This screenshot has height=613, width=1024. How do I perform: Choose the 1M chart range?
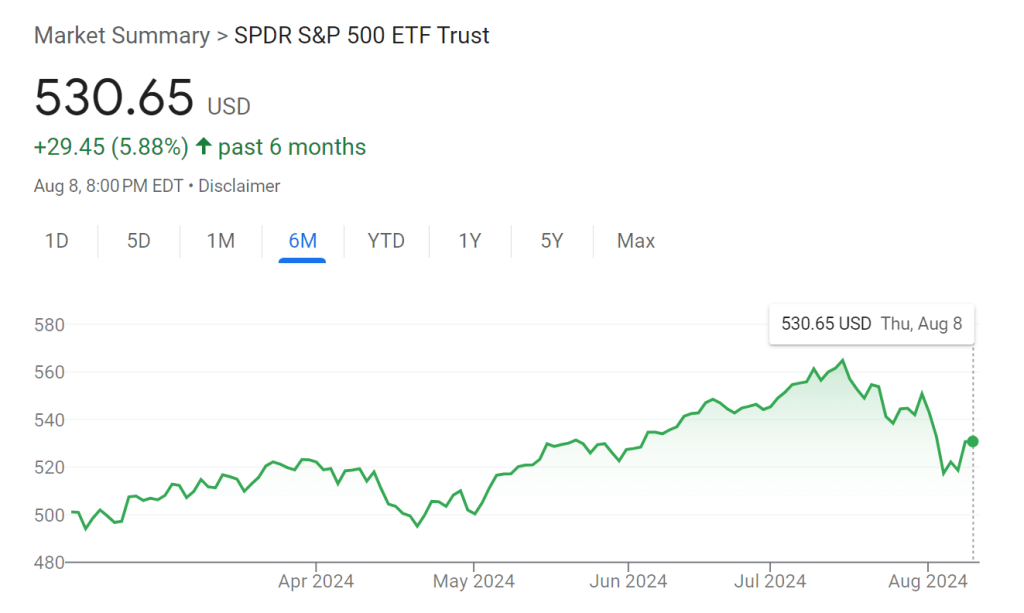click(x=220, y=241)
